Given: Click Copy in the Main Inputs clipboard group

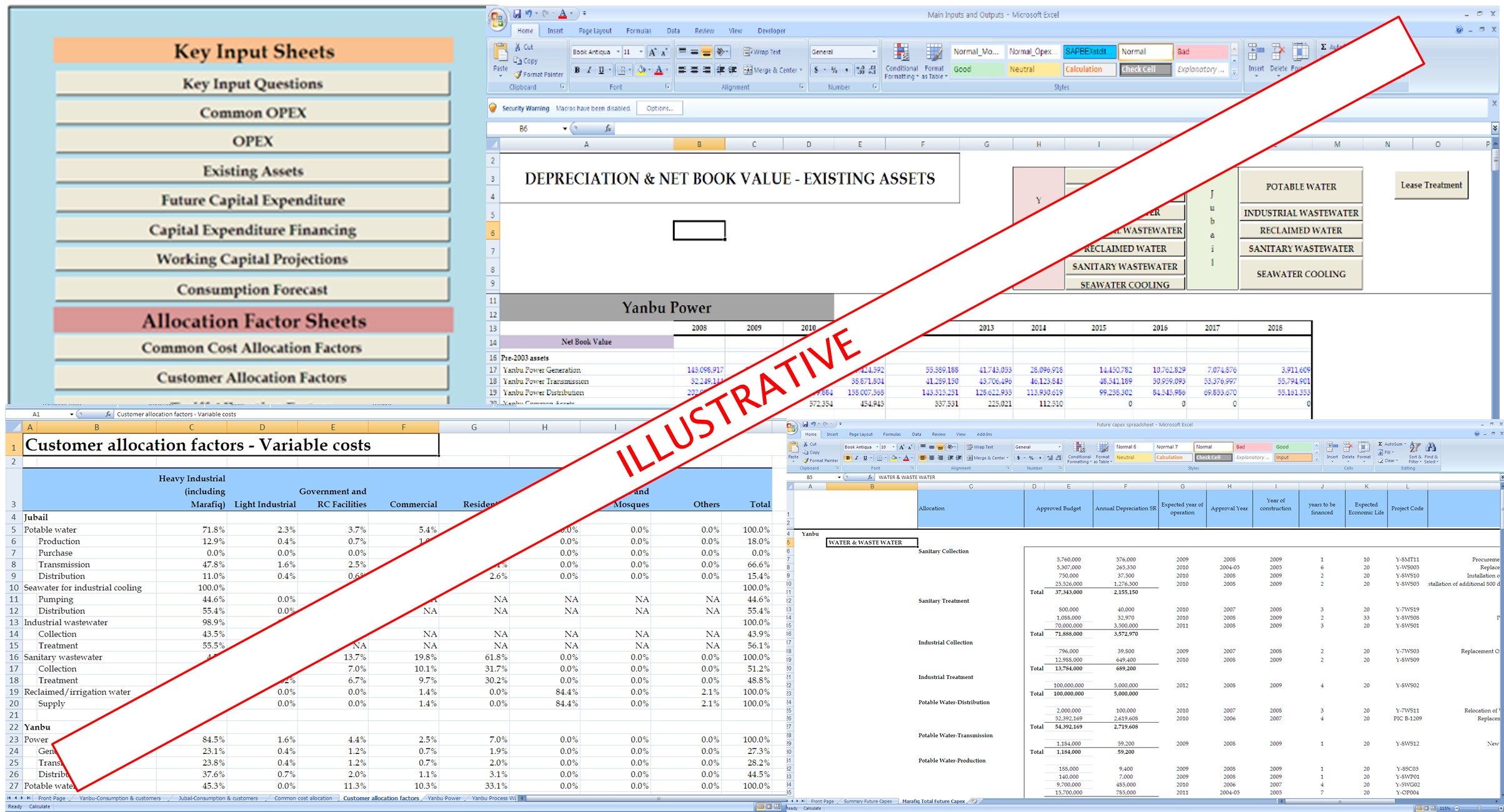Looking at the screenshot, I should click(x=525, y=61).
